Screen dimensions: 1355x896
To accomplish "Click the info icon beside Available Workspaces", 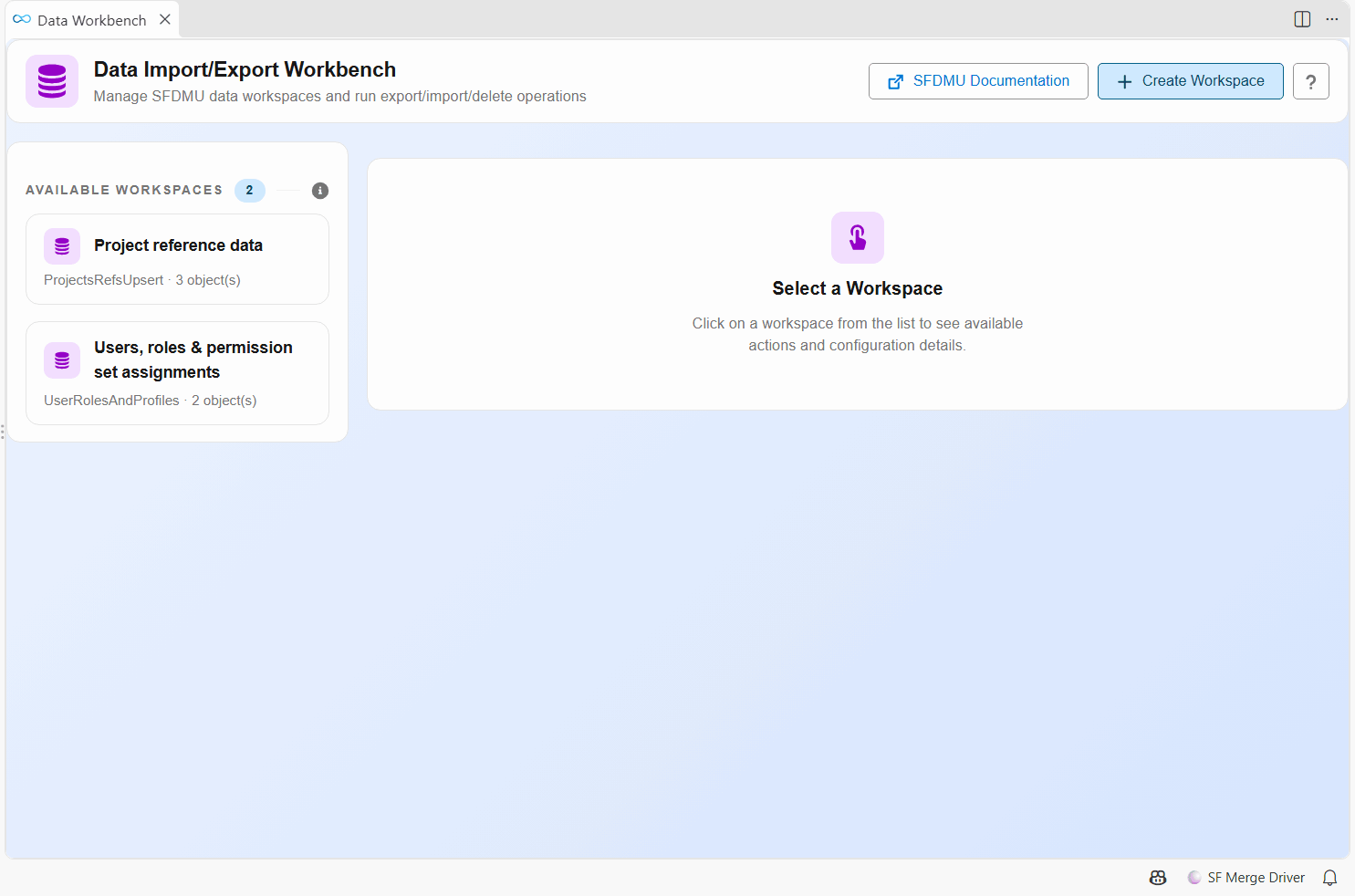I will click(320, 191).
